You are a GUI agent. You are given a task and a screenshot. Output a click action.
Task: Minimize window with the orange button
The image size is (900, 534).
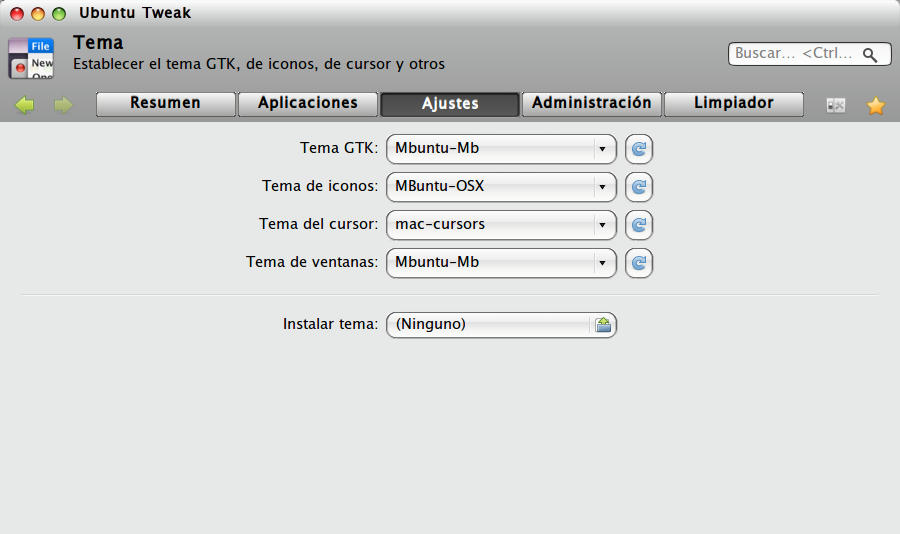click(38, 14)
